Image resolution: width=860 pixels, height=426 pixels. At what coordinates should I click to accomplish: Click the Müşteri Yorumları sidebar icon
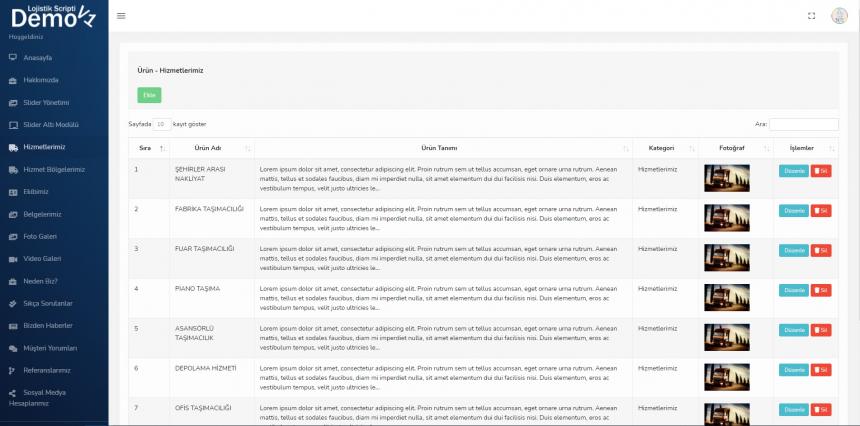point(13,348)
